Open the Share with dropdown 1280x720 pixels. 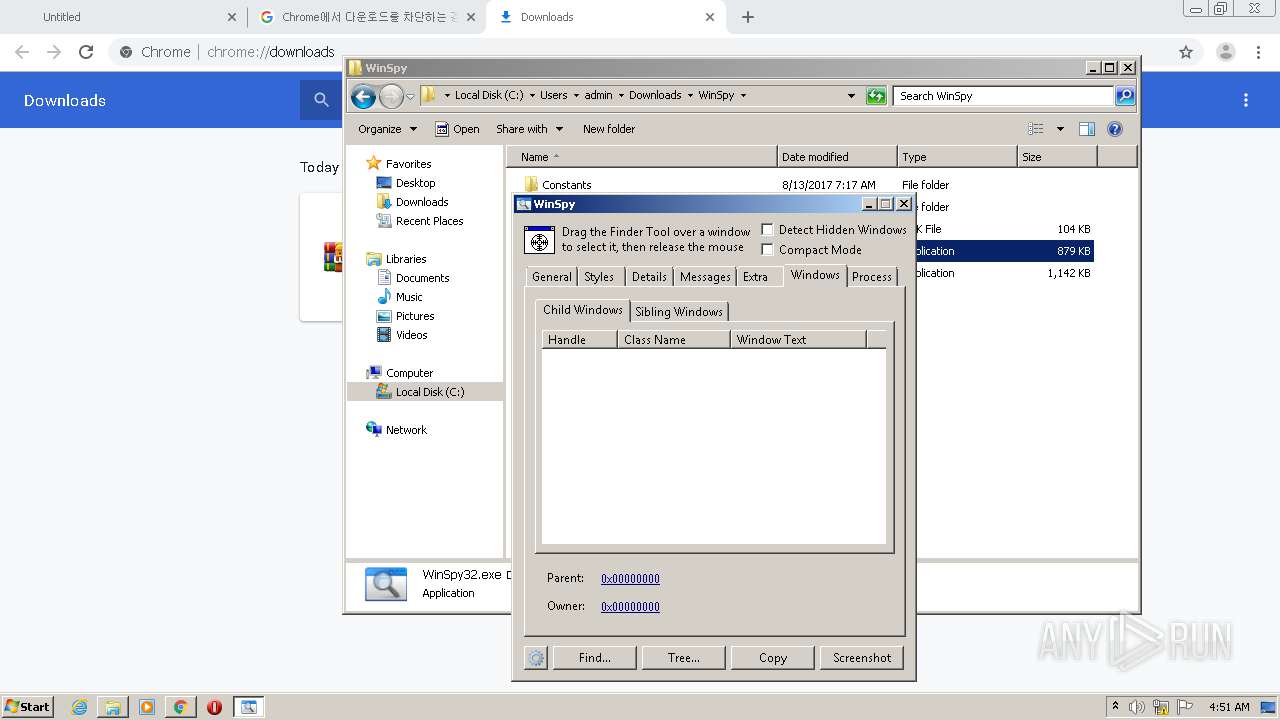(x=530, y=129)
